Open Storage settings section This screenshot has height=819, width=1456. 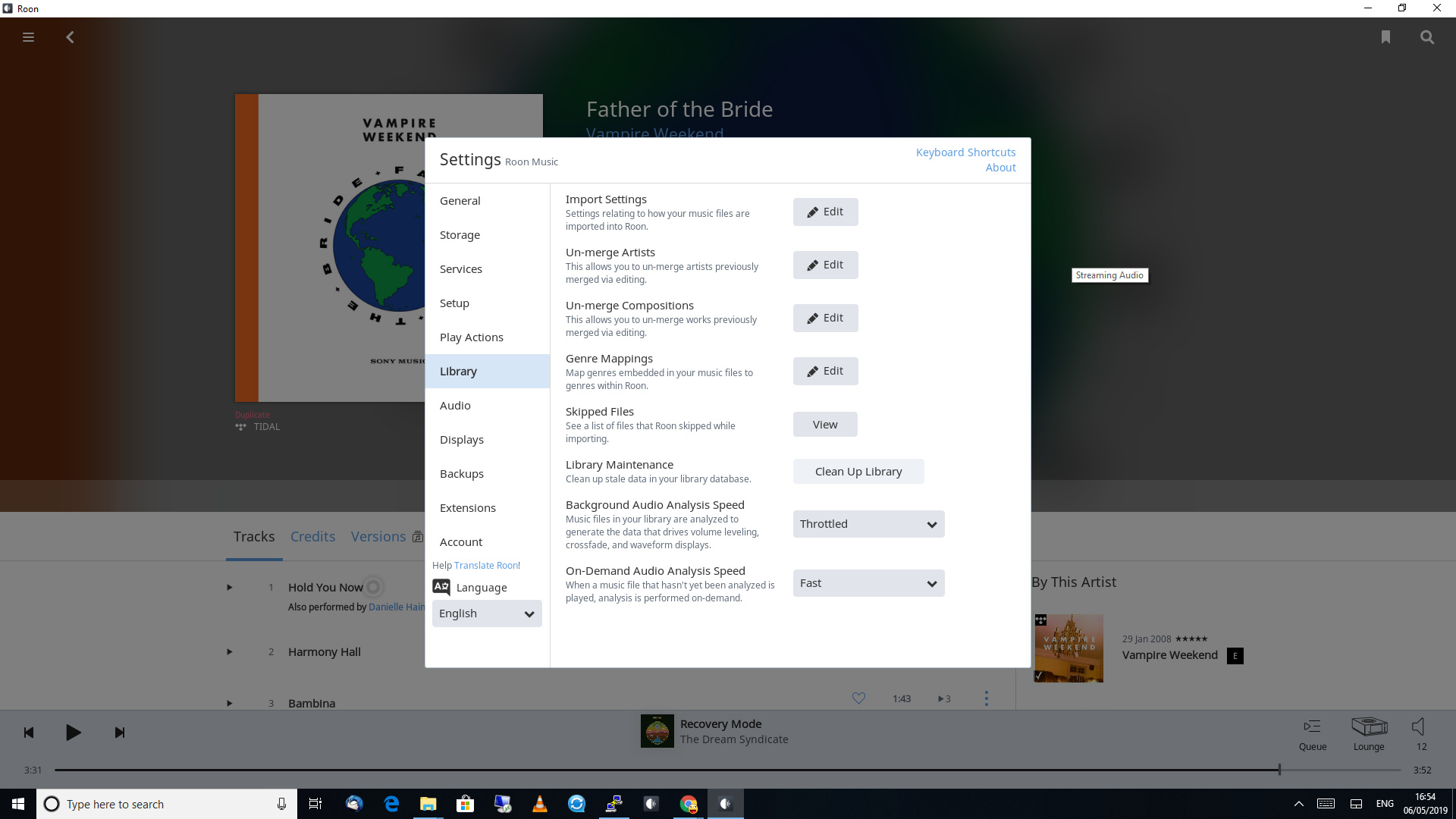click(x=487, y=235)
